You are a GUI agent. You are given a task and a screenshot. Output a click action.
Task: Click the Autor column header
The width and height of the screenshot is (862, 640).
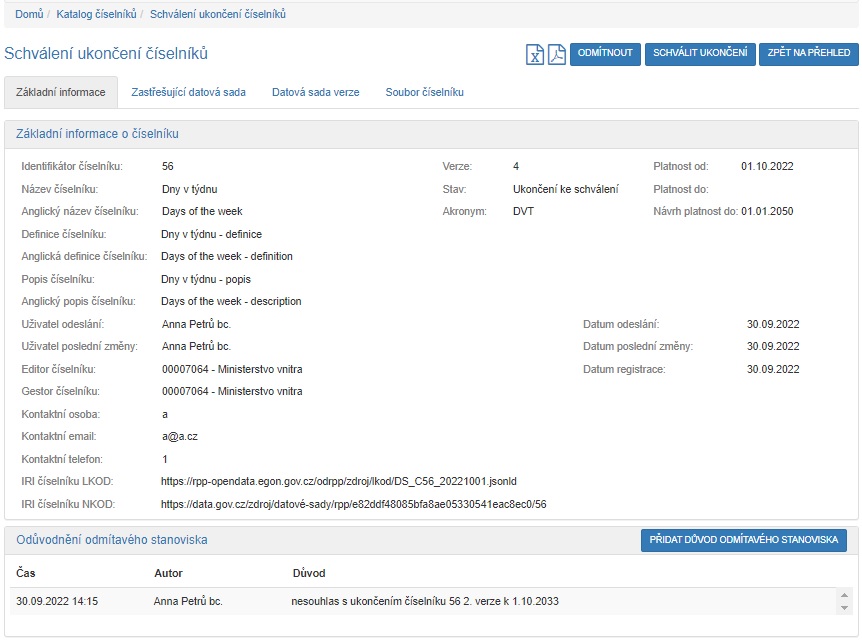point(168,573)
